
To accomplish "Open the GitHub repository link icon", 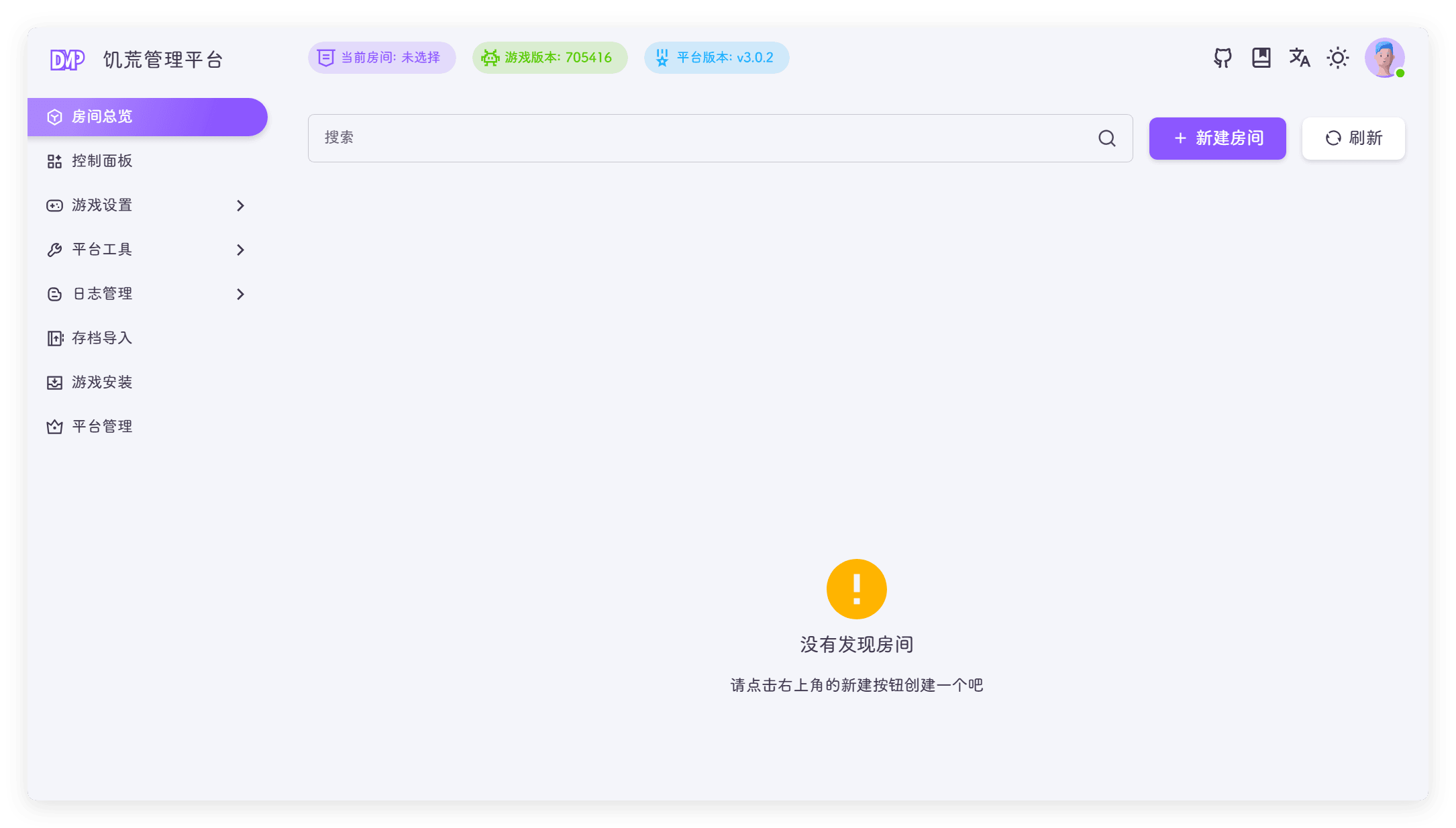I will pyautogui.click(x=1223, y=58).
